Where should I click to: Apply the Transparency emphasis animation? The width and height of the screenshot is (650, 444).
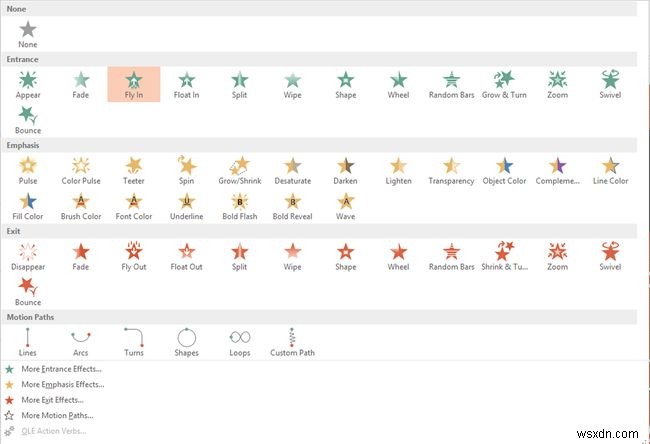coord(451,170)
